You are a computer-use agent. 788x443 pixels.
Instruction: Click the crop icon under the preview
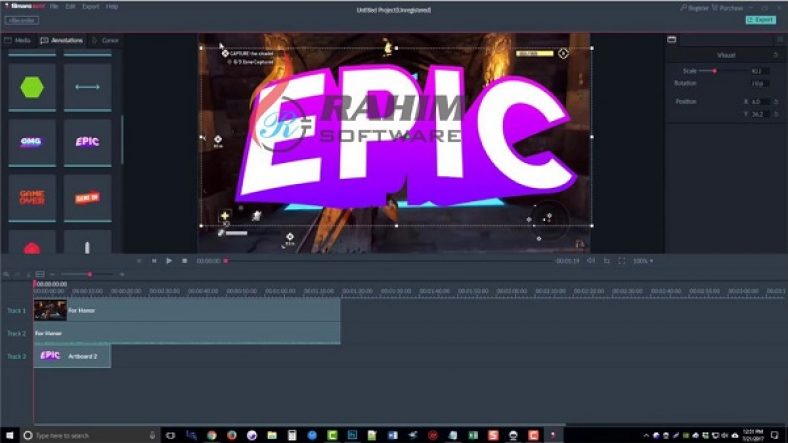[x=607, y=261]
